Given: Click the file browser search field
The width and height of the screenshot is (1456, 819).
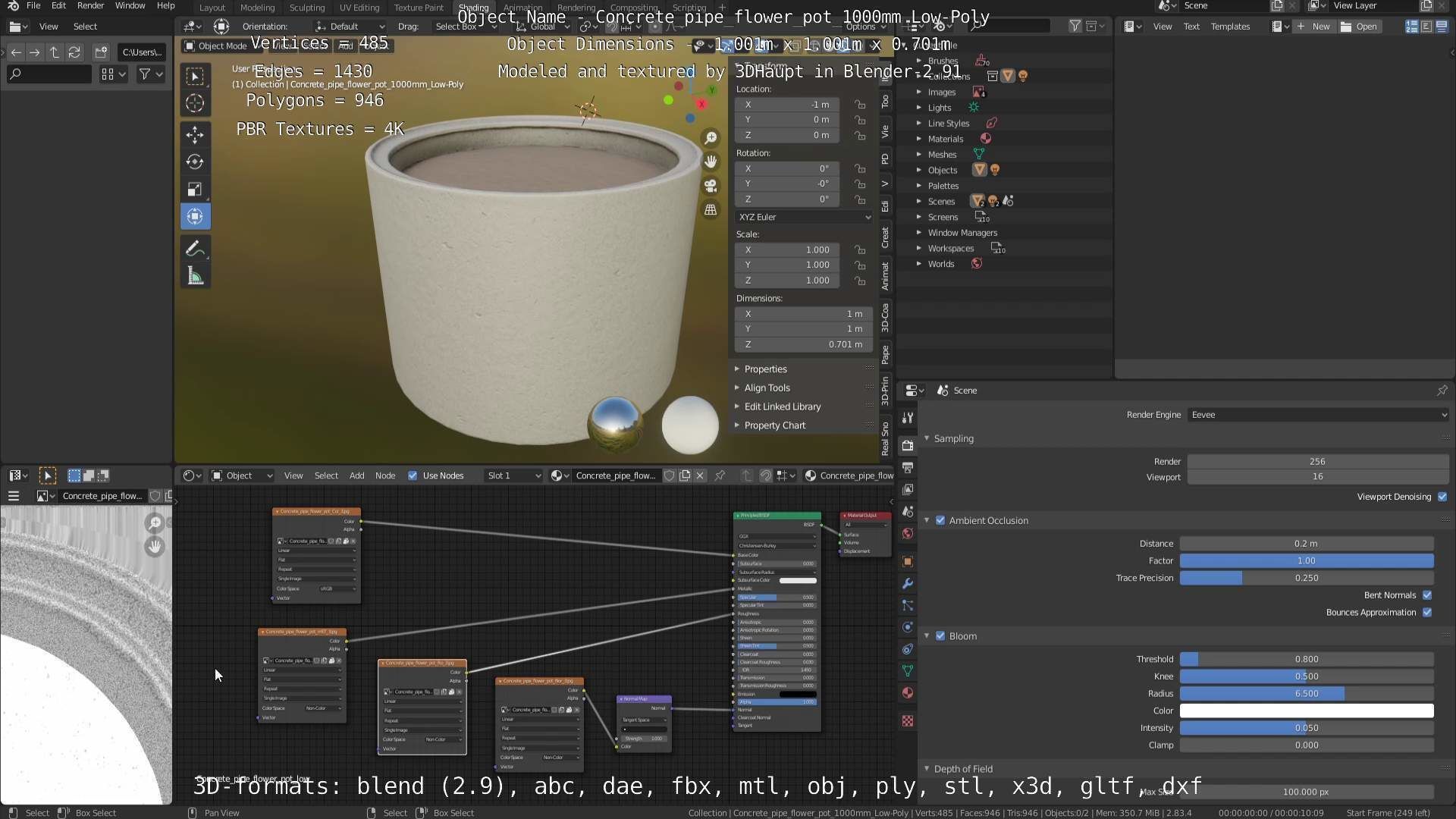Looking at the screenshot, I should click(x=49, y=74).
